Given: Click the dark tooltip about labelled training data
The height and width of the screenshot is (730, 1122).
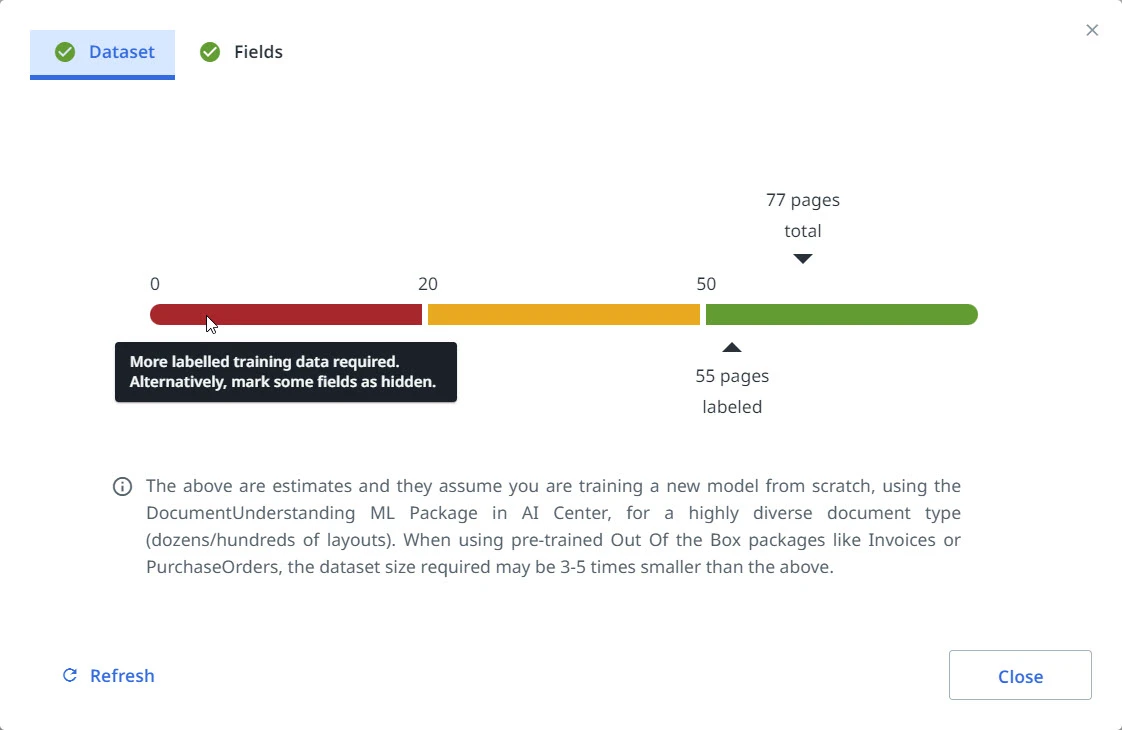Looking at the screenshot, I should [x=286, y=372].
